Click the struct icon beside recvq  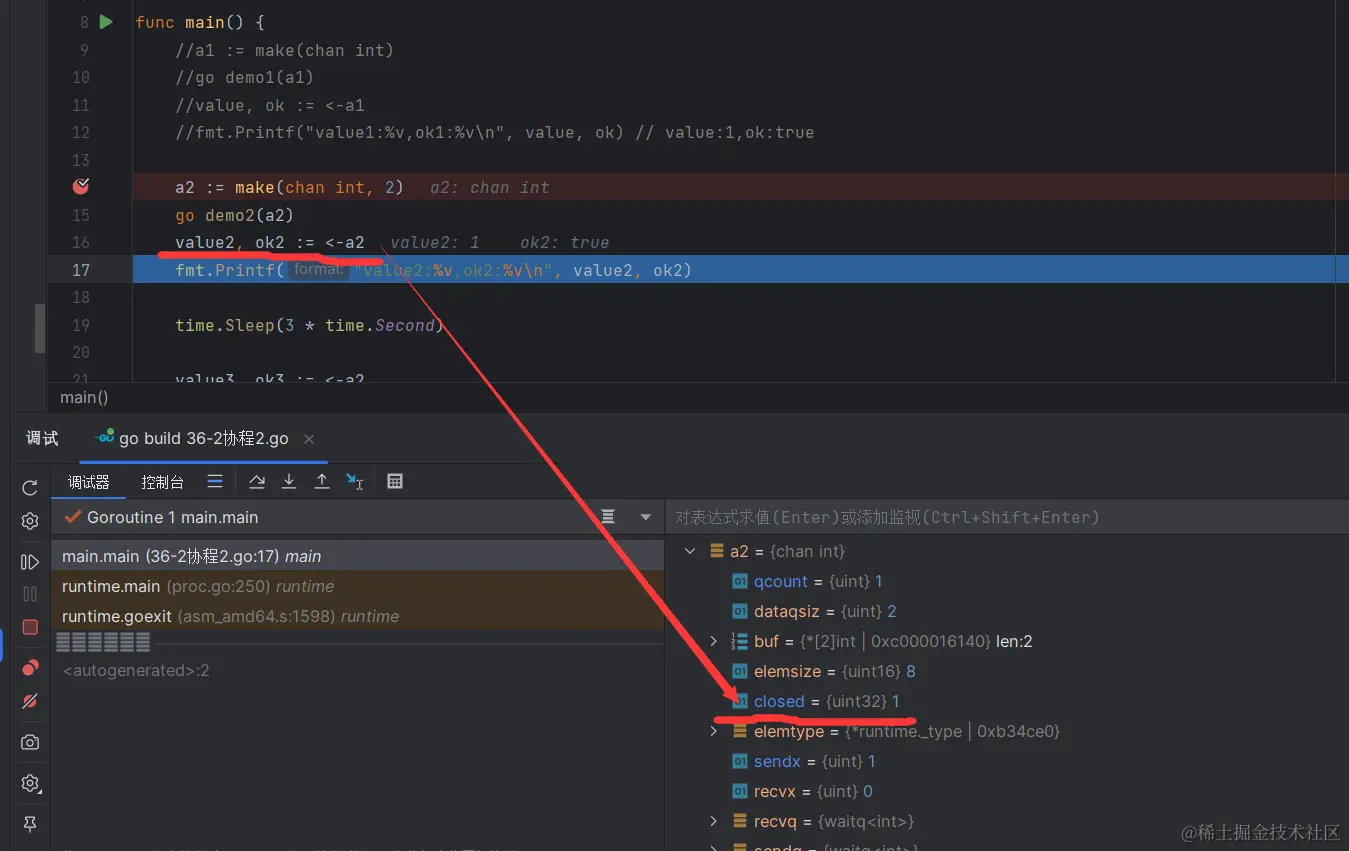[x=740, y=821]
